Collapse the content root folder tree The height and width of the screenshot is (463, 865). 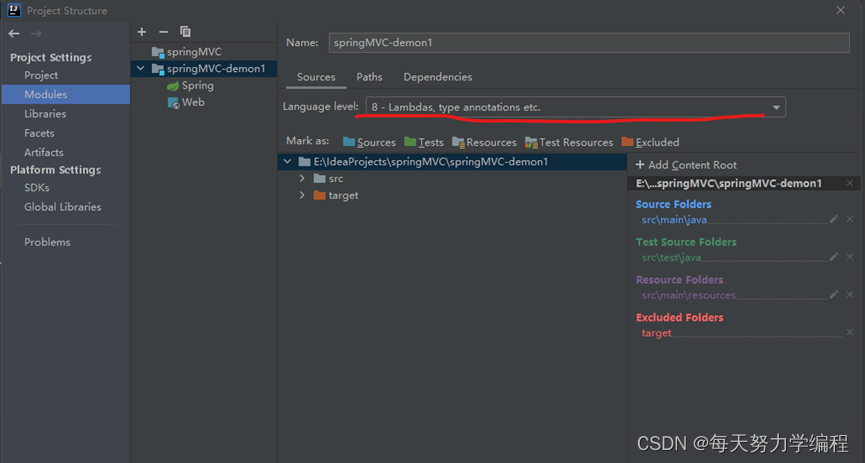[287, 162]
